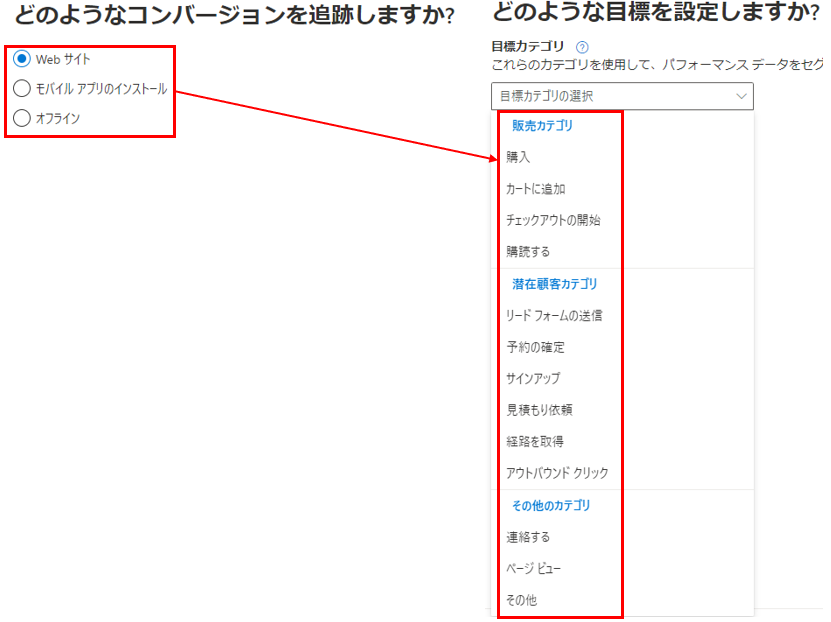831x622 pixels.
Task: Open the 目標カテゴリの選択 dropdown
Action: (622, 96)
